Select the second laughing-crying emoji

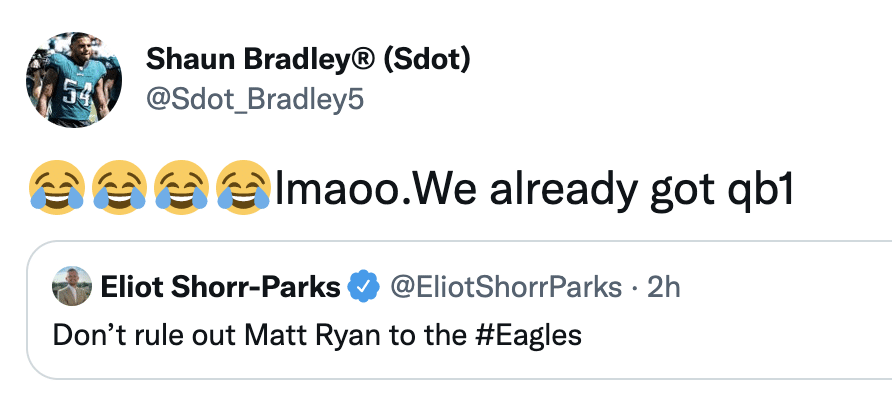click(119, 188)
